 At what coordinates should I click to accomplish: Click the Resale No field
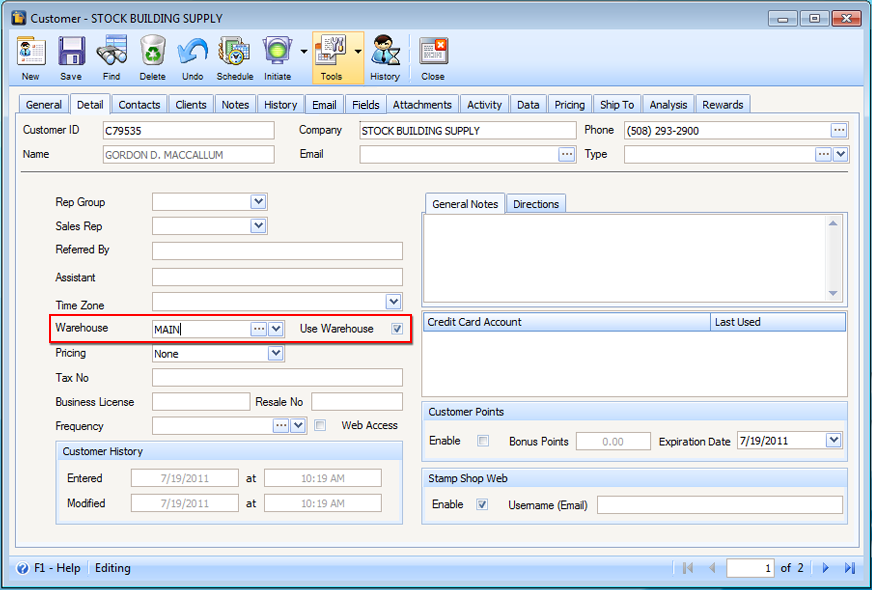(x=357, y=401)
